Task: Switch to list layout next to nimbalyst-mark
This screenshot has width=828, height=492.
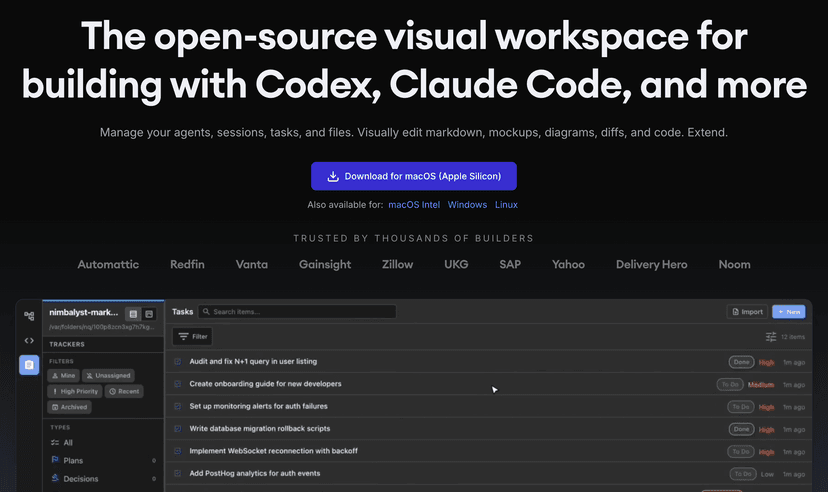Action: coord(133,314)
